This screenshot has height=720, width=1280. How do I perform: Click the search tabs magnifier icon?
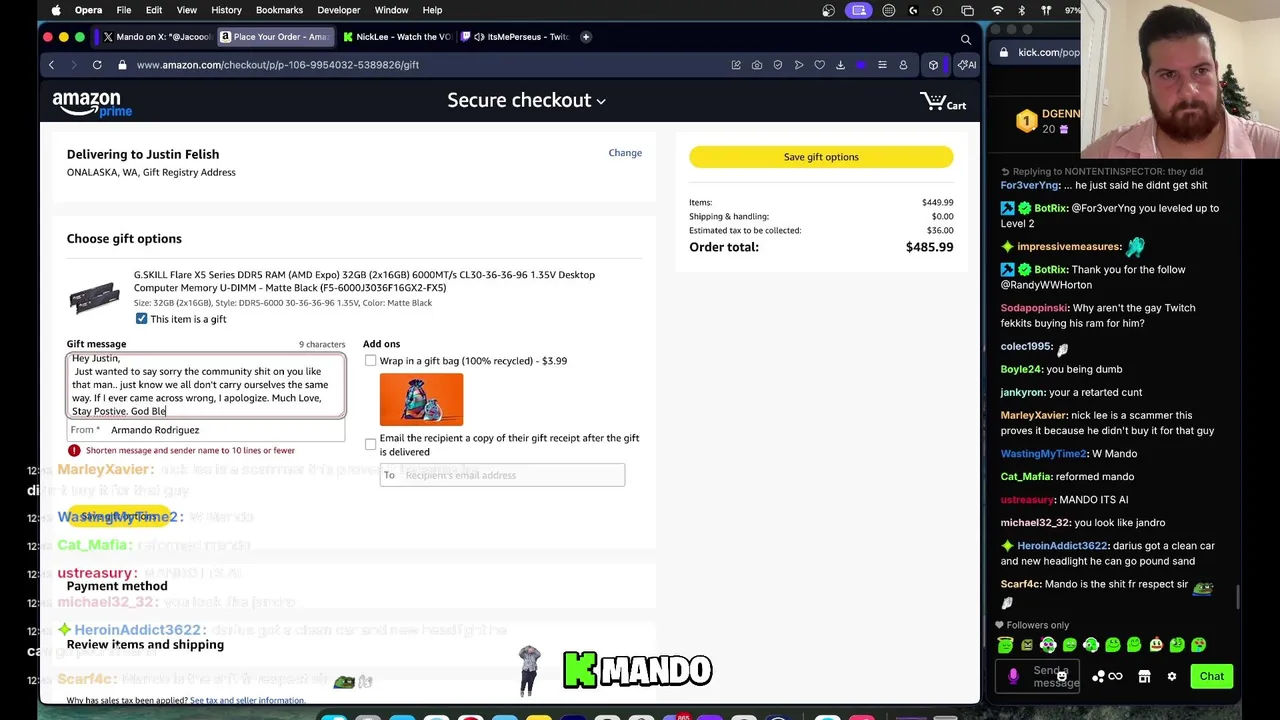966,40
